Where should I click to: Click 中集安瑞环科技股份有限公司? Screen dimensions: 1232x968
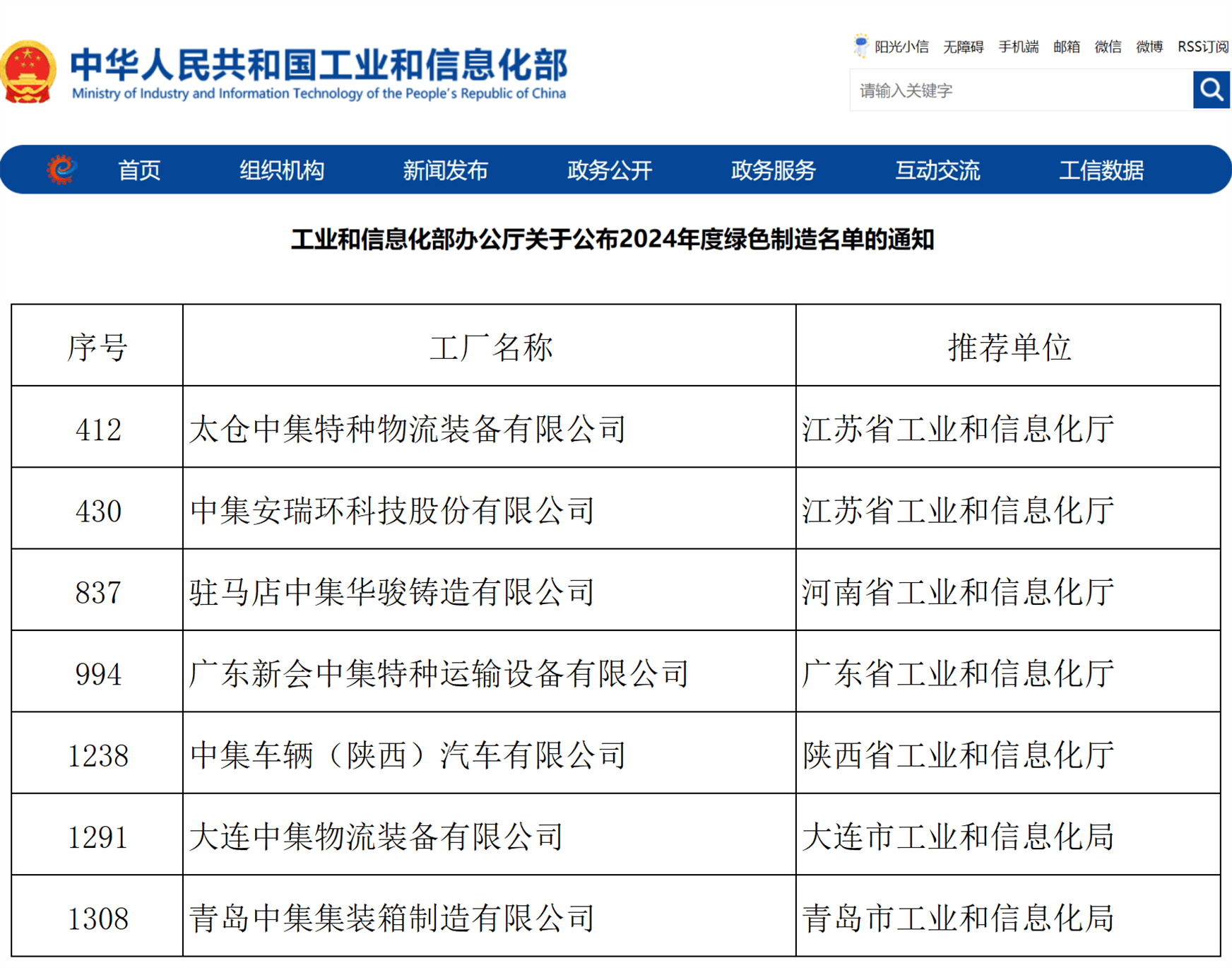click(392, 511)
